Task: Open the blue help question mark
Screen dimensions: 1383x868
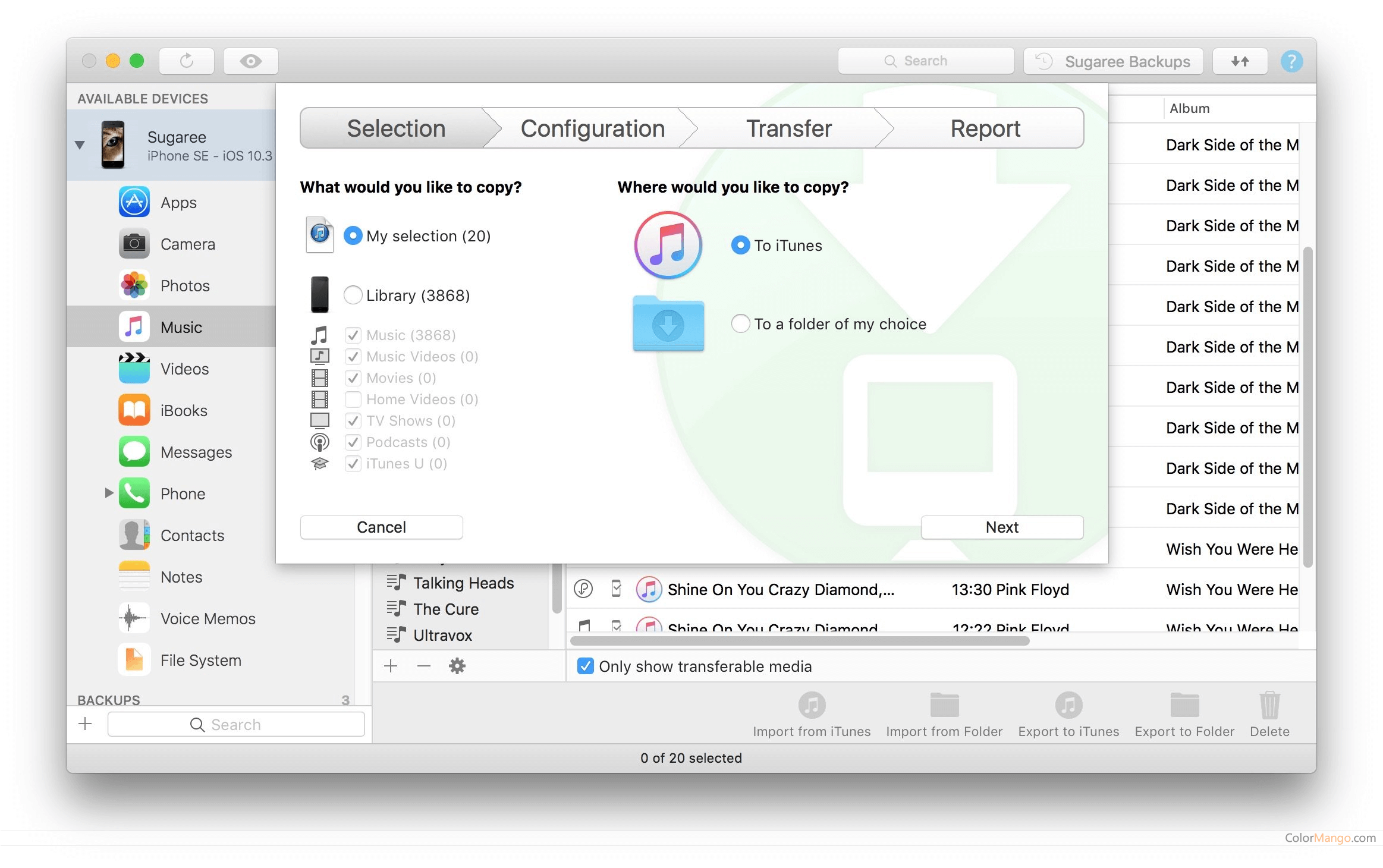Action: point(1291,61)
